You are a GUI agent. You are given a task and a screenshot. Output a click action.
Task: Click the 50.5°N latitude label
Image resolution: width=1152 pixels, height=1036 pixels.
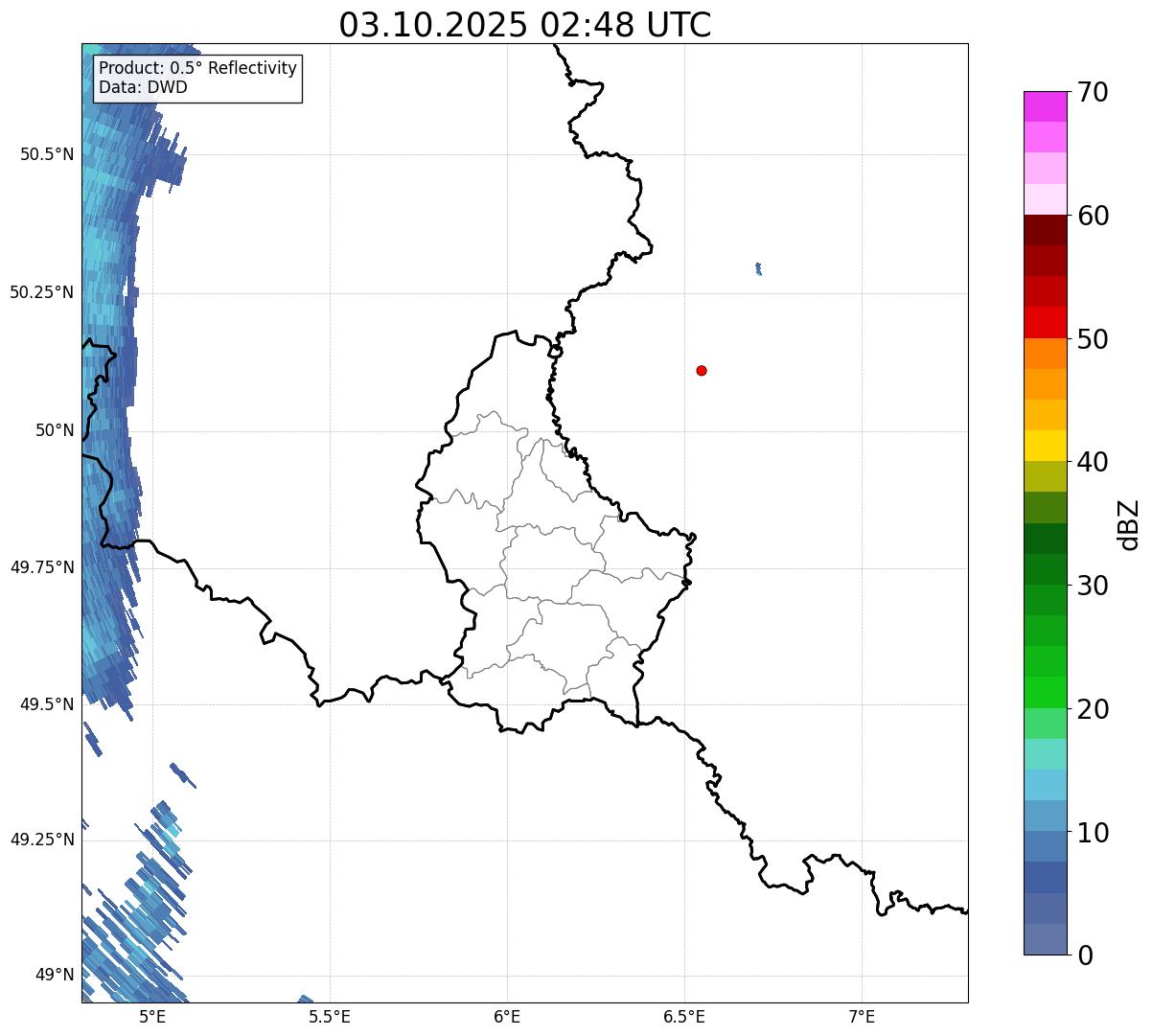point(47,154)
